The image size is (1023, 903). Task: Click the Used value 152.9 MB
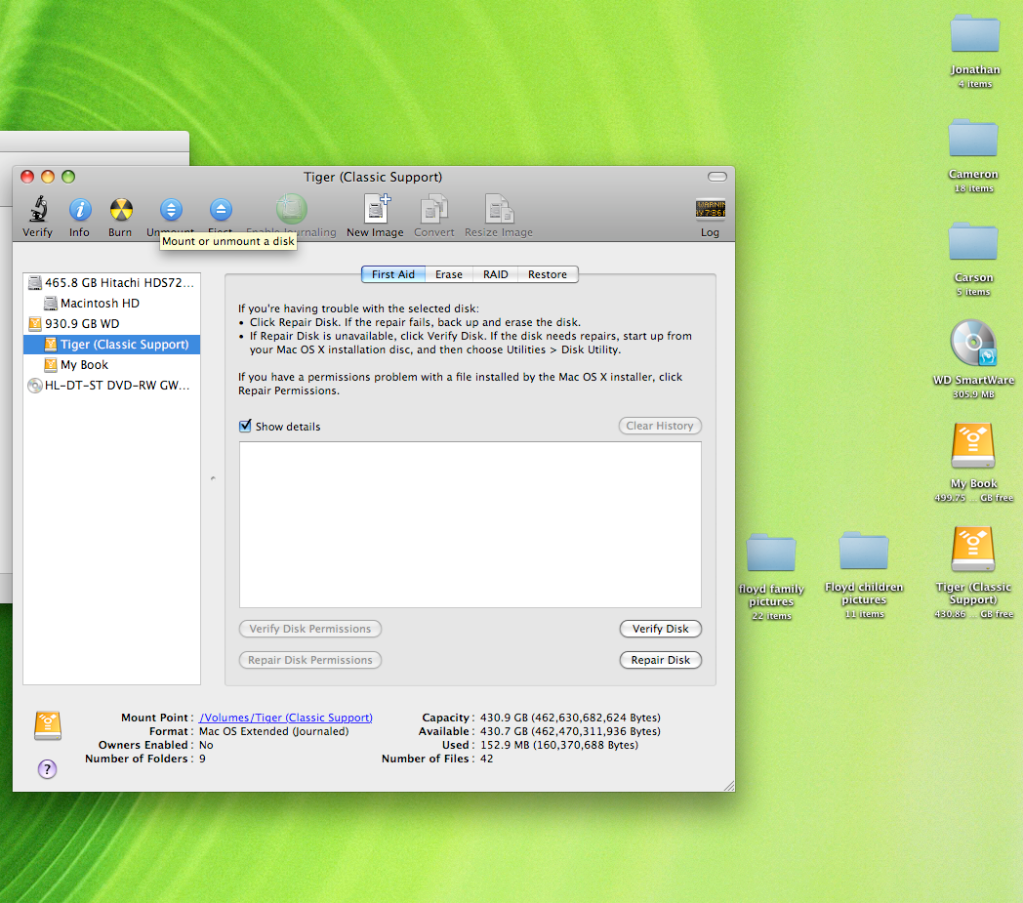[x=559, y=745]
